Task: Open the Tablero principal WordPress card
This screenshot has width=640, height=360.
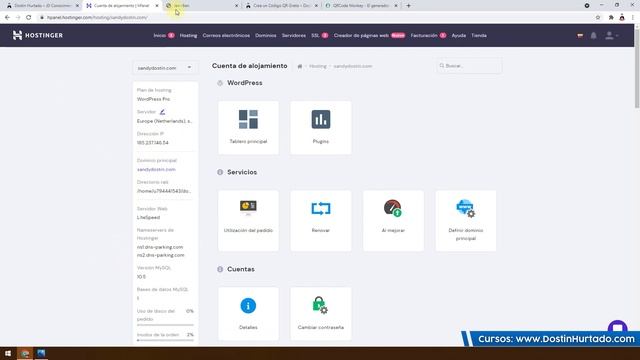Action: pos(248,128)
